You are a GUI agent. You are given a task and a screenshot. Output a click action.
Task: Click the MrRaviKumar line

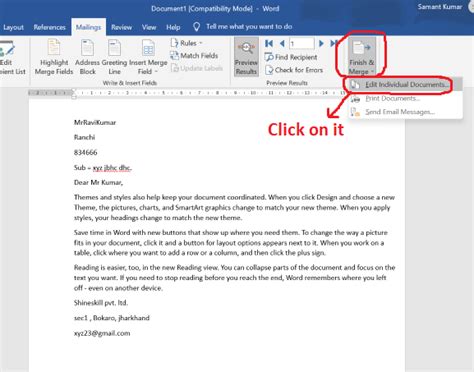pyautogui.click(x=95, y=122)
